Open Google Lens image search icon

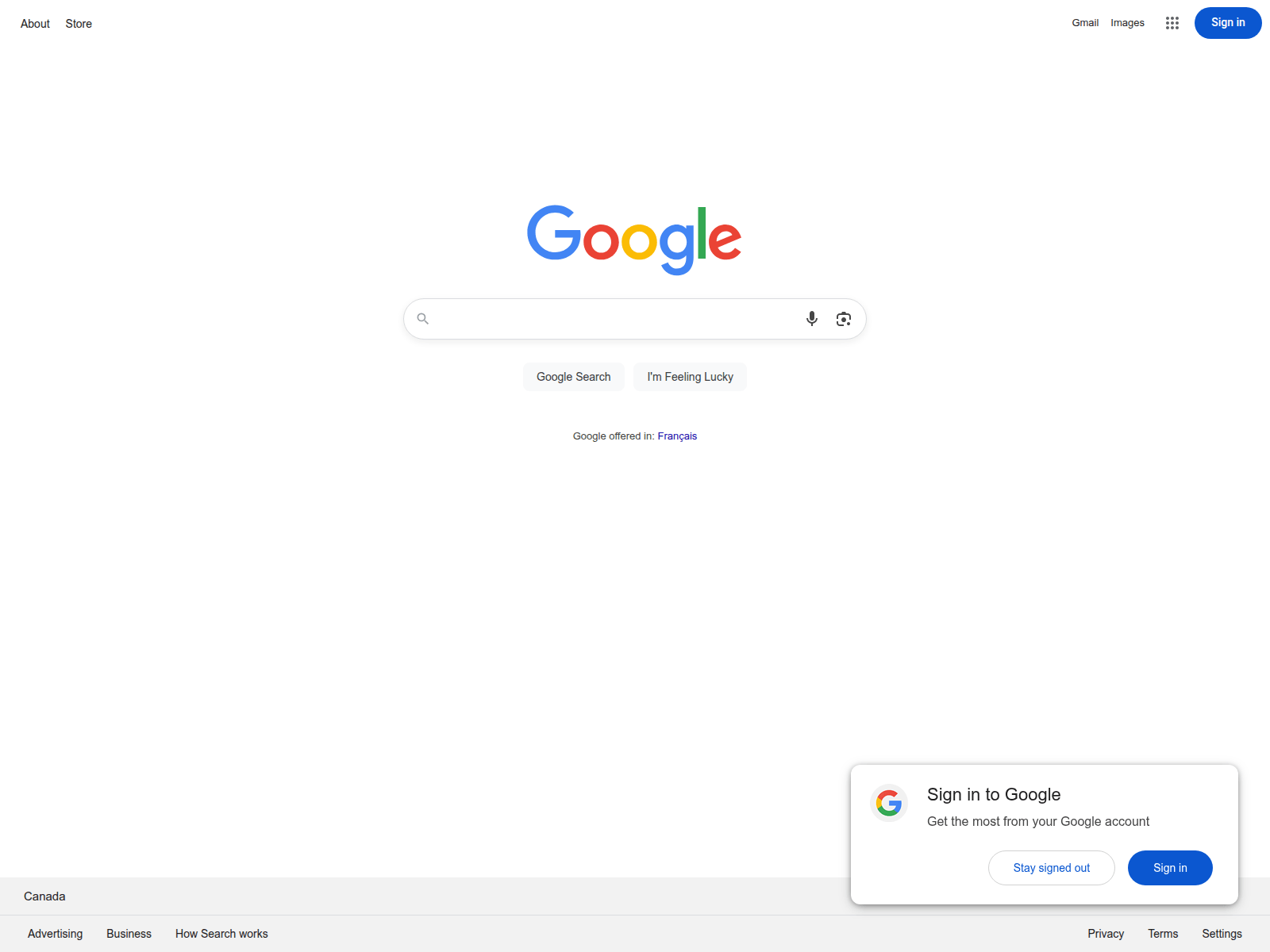point(844,319)
